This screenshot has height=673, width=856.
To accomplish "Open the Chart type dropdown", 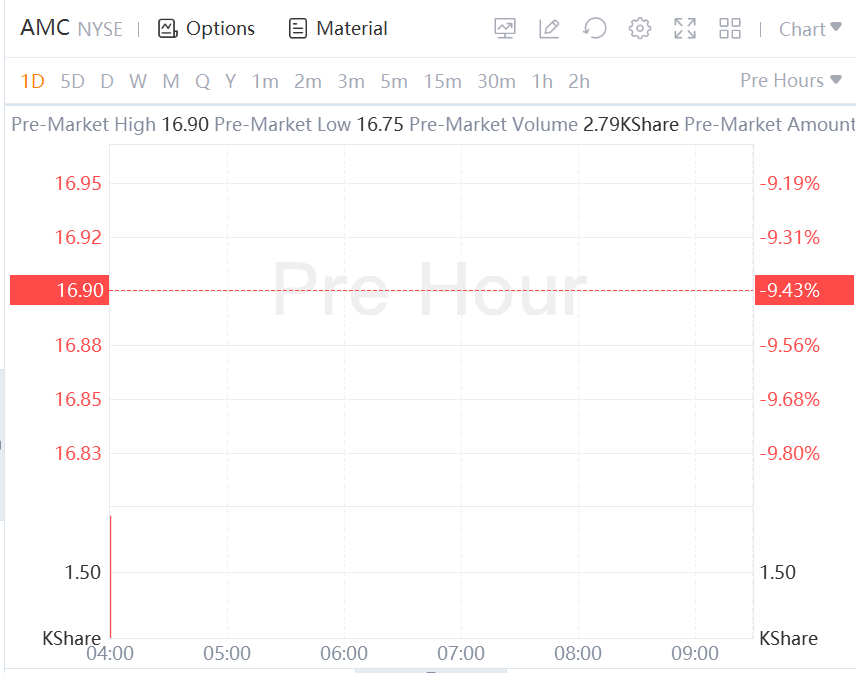I will click(810, 29).
